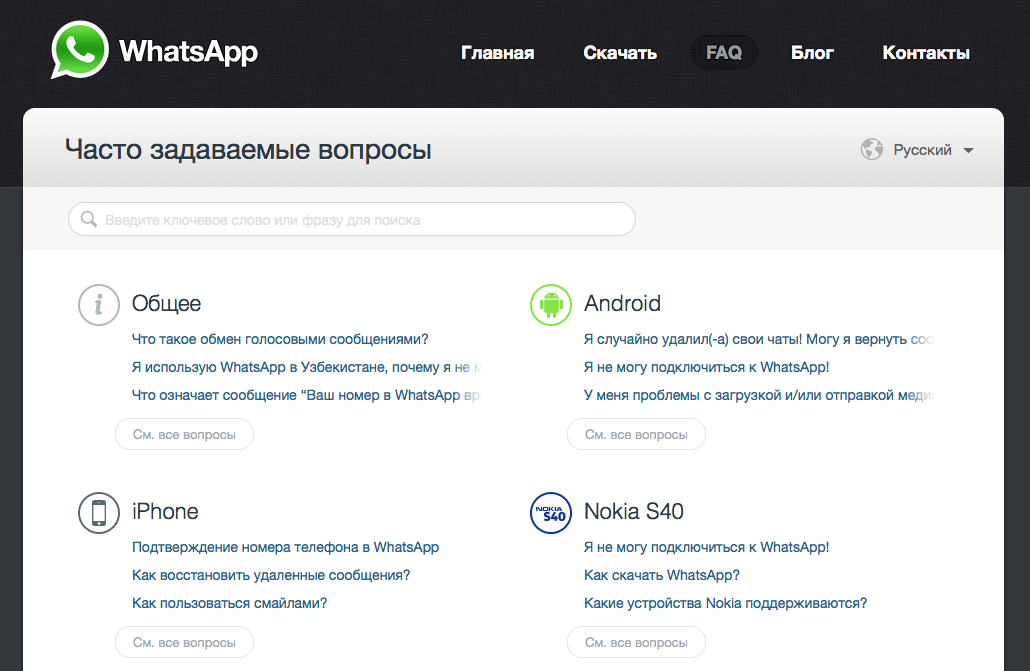
Task: View all questions under Android
Action: [x=637, y=434]
